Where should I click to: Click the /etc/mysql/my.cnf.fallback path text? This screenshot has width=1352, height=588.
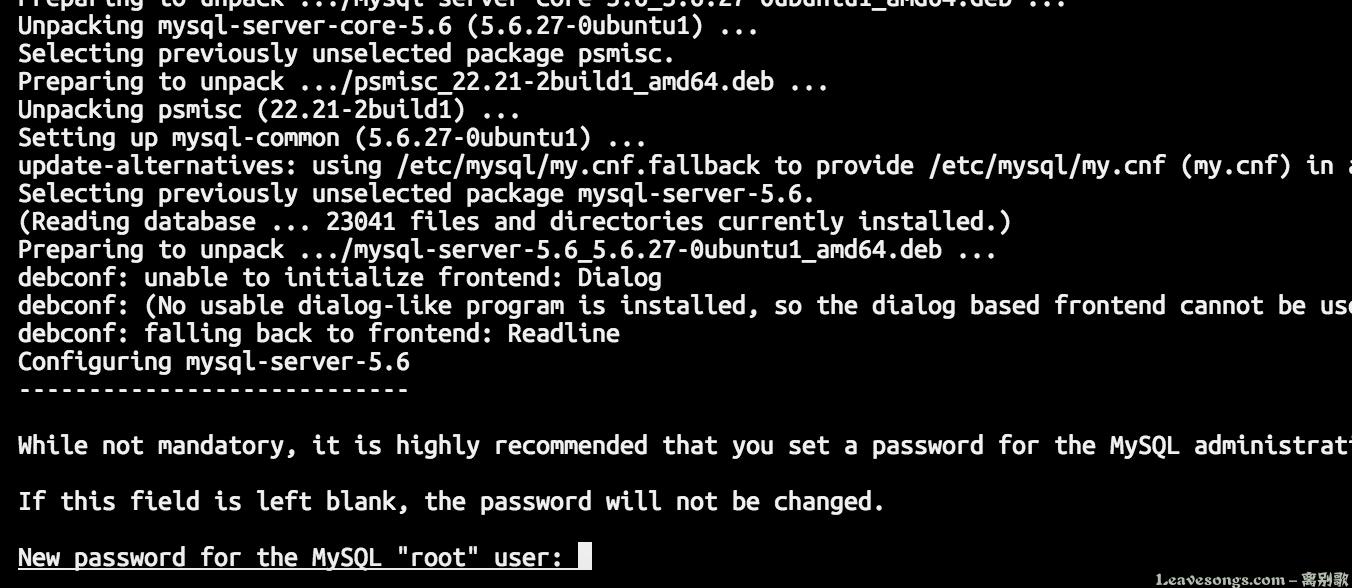[578, 165]
